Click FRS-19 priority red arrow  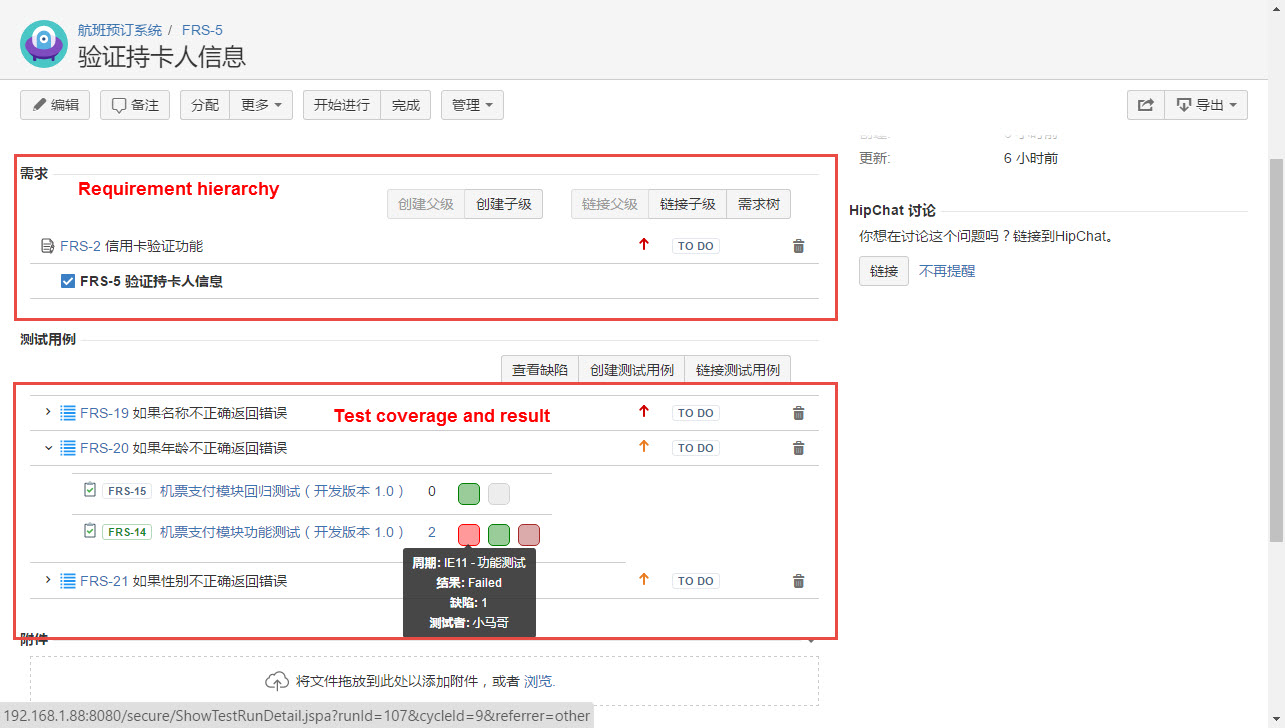coord(644,411)
